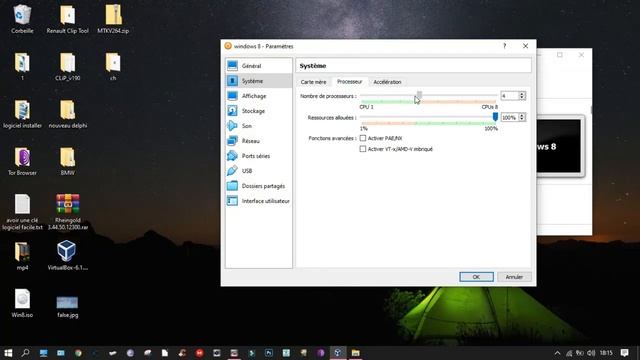Select the logiciel installer folder
This screenshot has width=640, height=360.
[x=22, y=114]
